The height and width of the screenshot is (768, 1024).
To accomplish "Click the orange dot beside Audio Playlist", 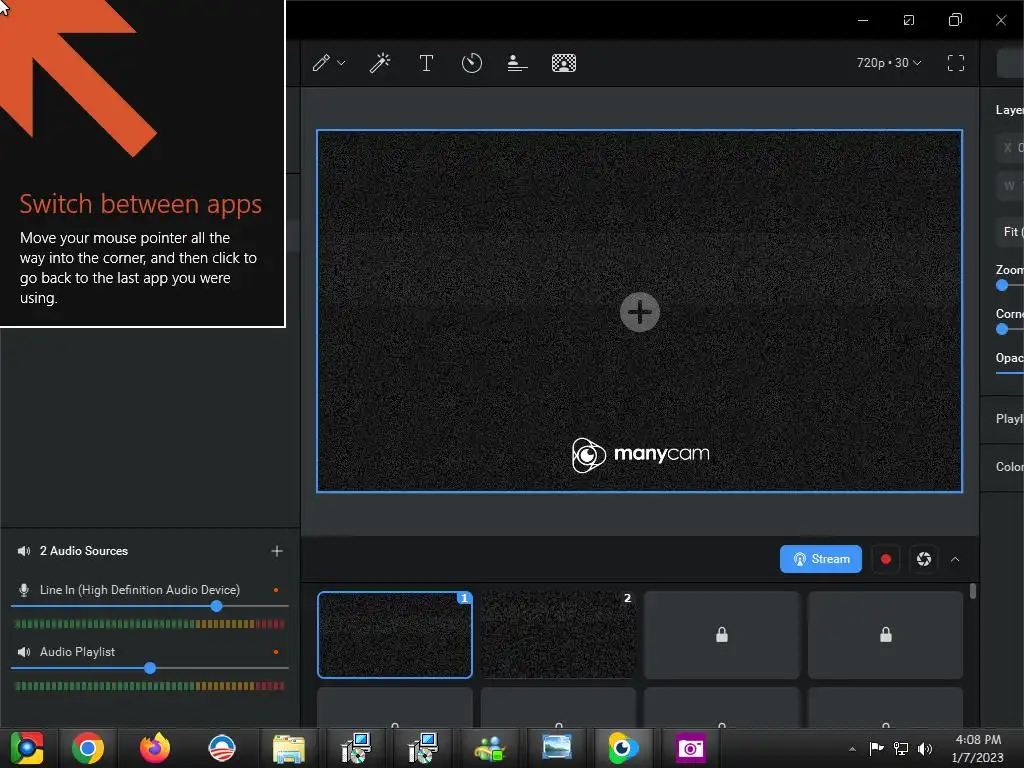I will (276, 652).
